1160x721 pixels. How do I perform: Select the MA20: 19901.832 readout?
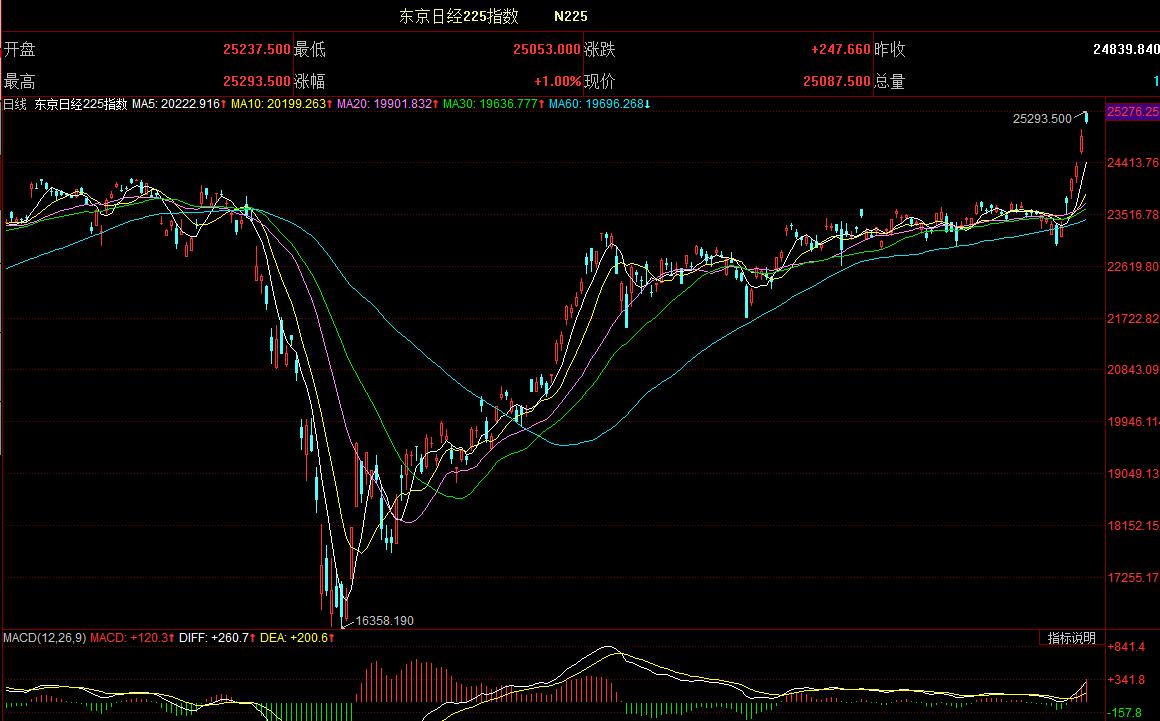[388, 104]
